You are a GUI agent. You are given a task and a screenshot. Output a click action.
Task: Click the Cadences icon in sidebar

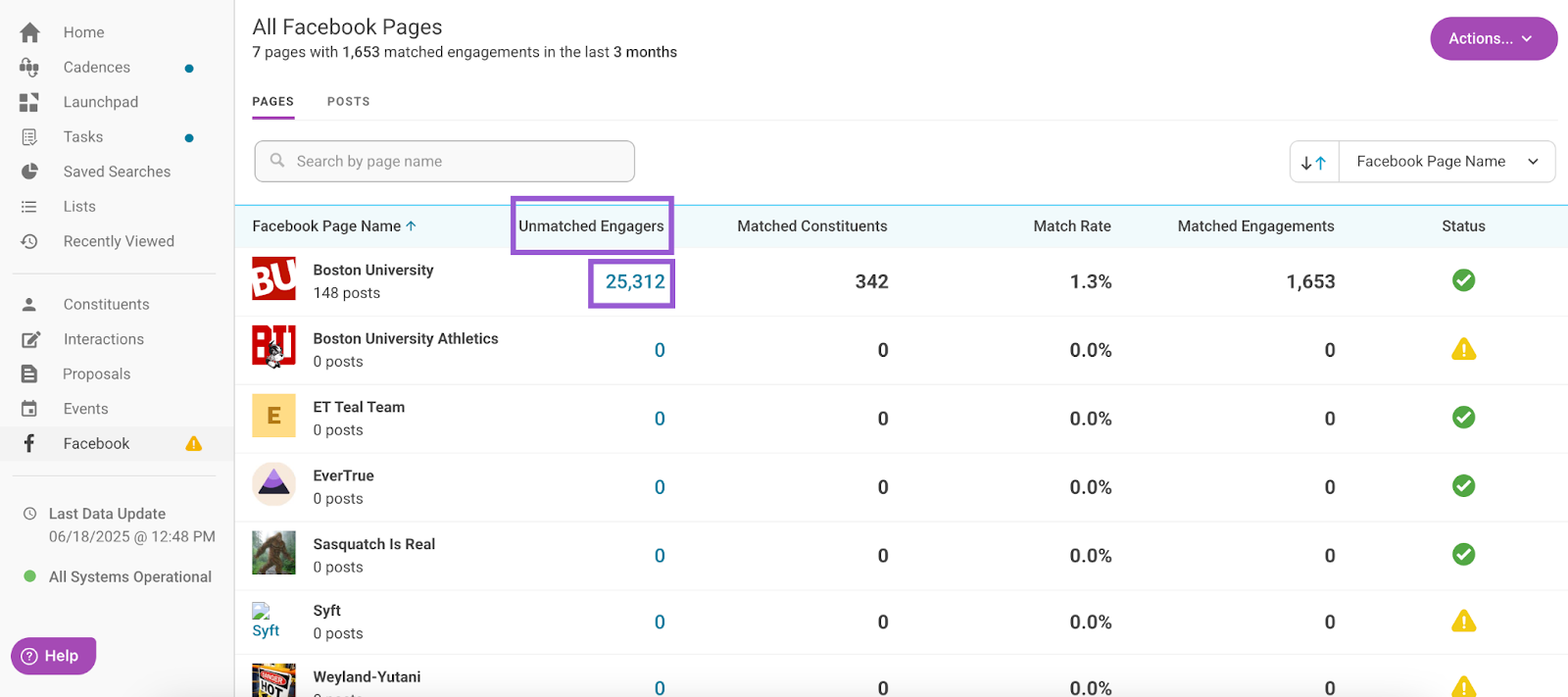29,68
